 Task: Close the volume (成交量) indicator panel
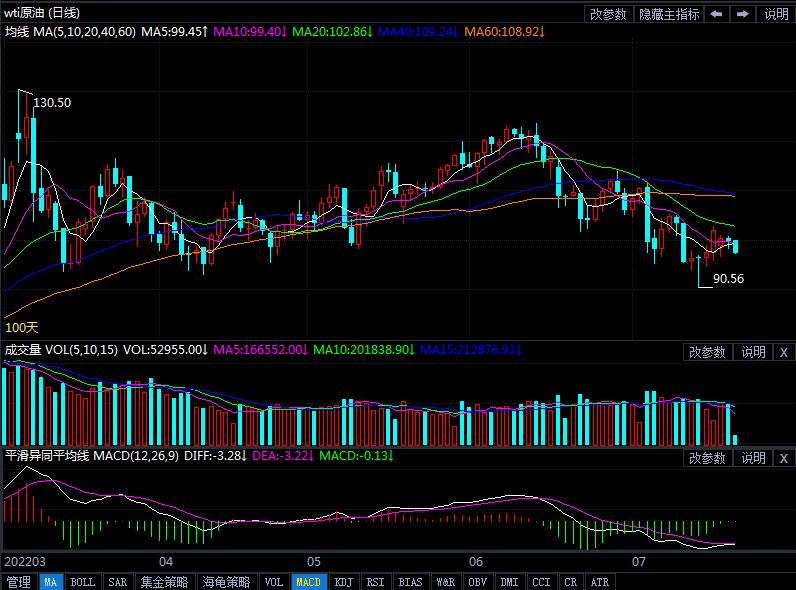(x=783, y=352)
